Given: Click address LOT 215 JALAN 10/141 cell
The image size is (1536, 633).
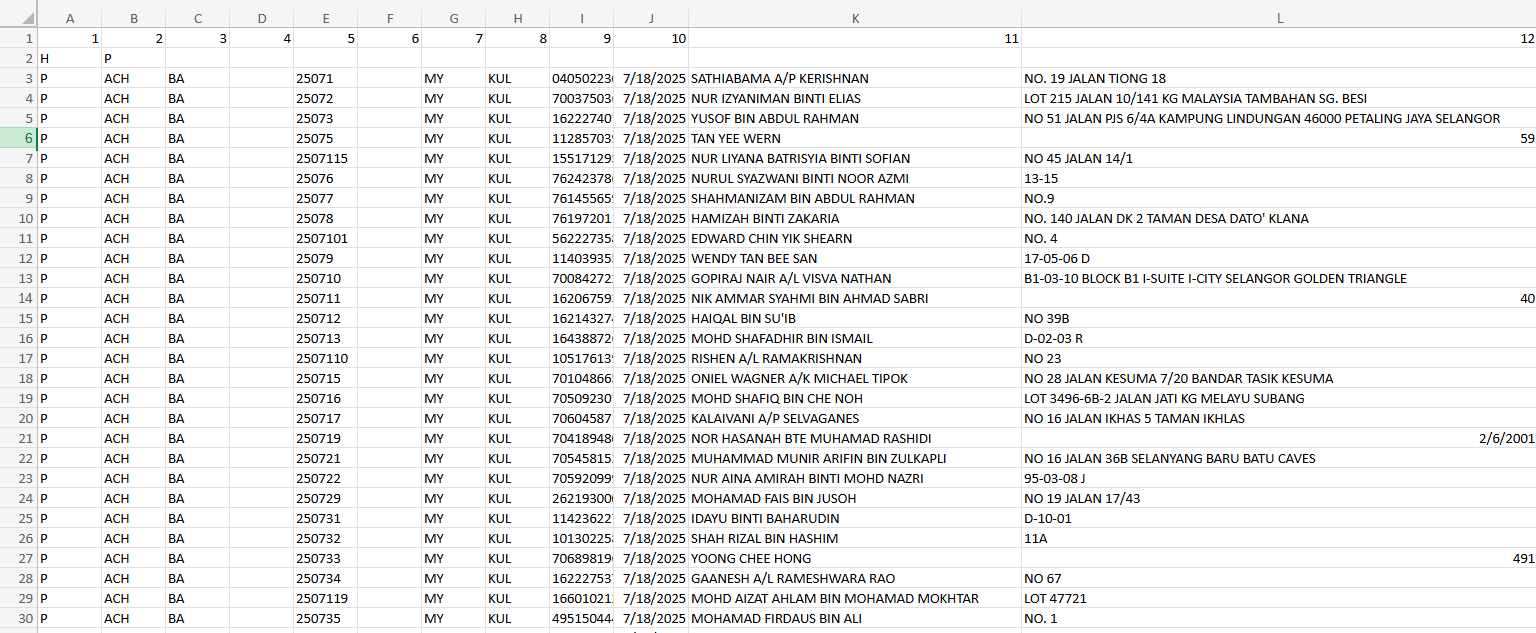Looking at the screenshot, I should pyautogui.click(x=1279, y=98).
